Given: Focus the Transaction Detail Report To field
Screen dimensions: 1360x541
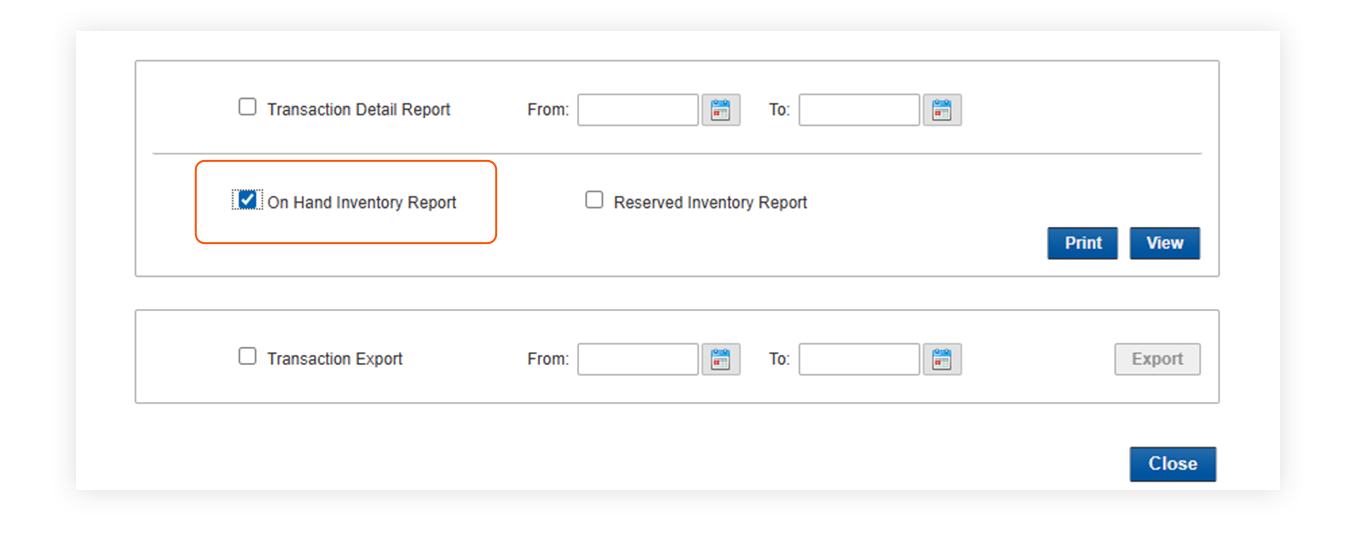Looking at the screenshot, I should [x=859, y=110].
